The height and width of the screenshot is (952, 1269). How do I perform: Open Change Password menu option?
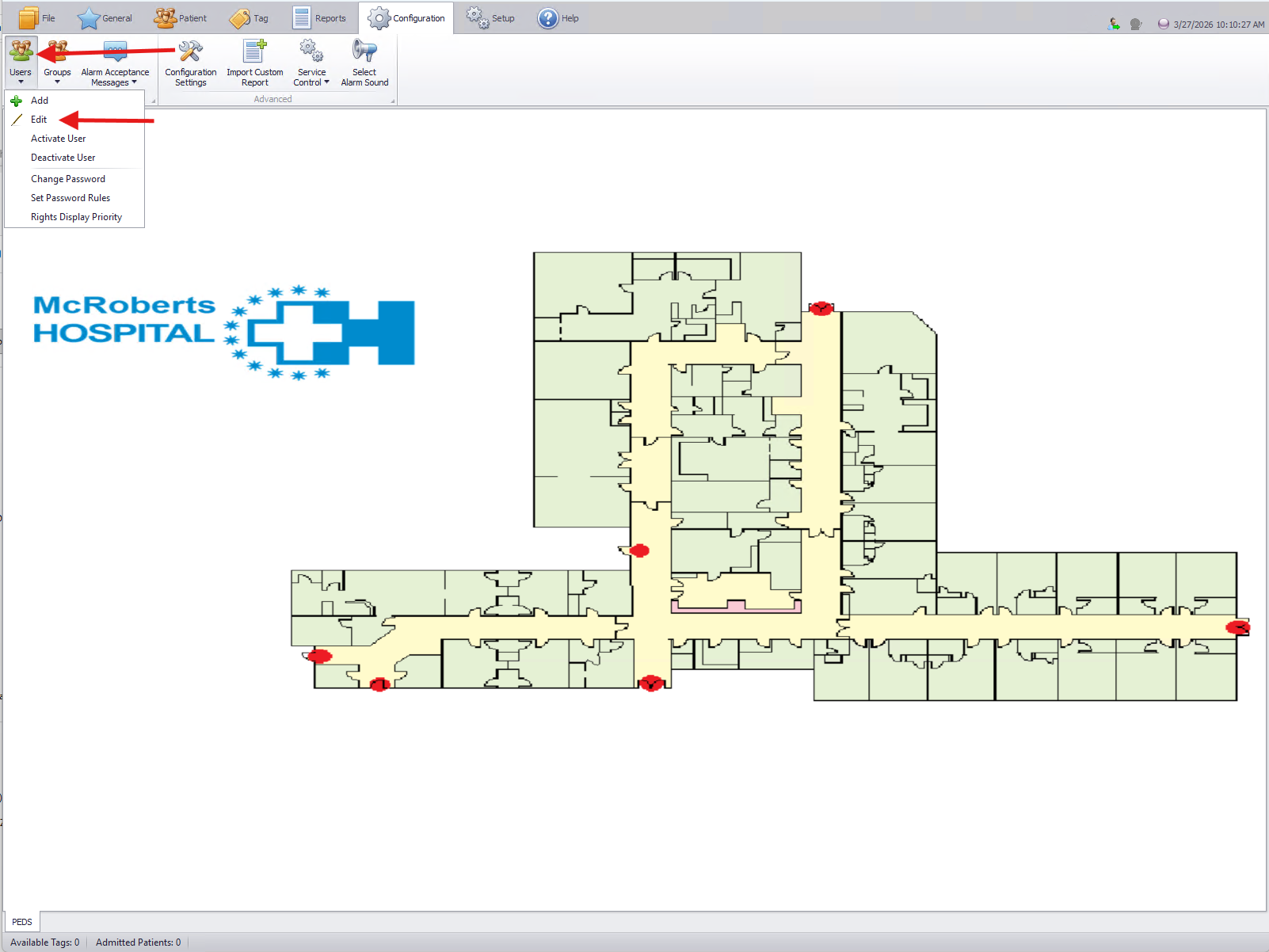point(68,179)
